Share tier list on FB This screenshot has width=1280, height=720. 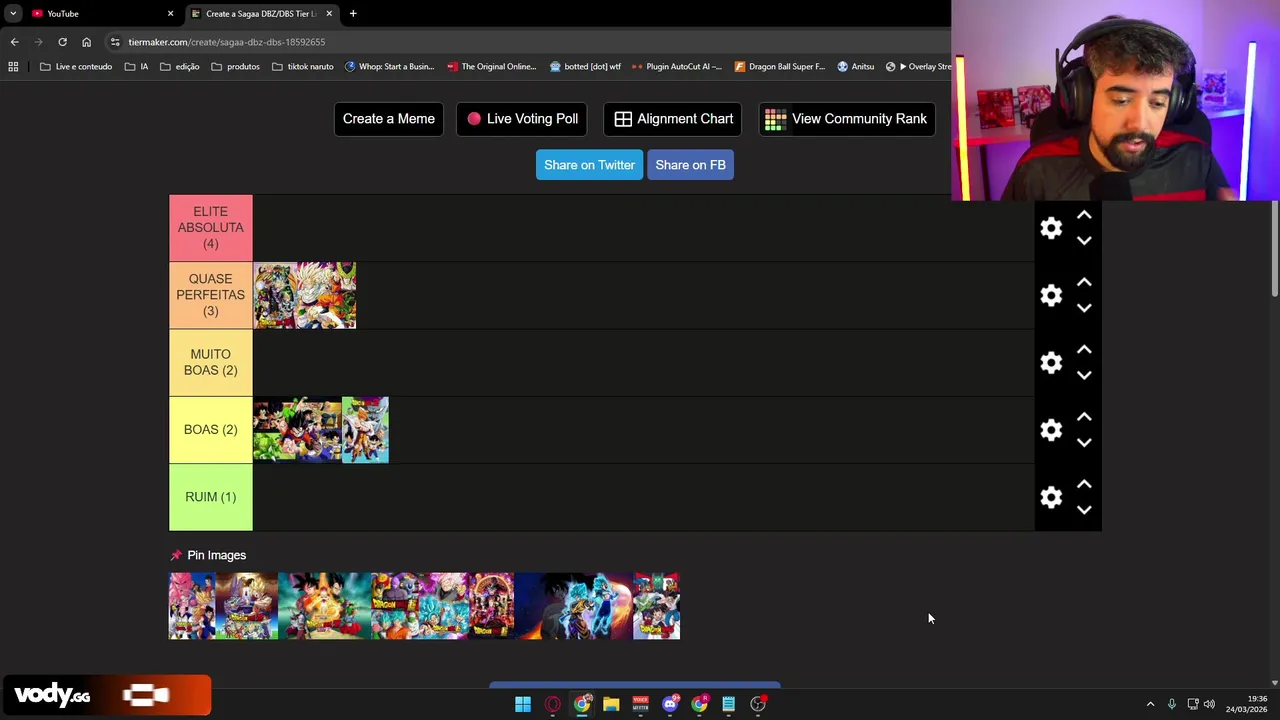click(x=690, y=165)
